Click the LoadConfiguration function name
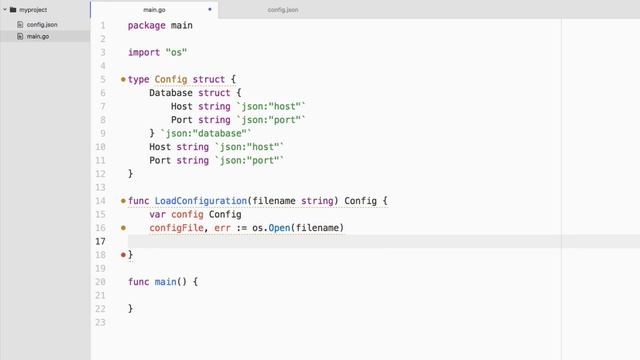This screenshot has height=360, width=640. click(x=200, y=201)
